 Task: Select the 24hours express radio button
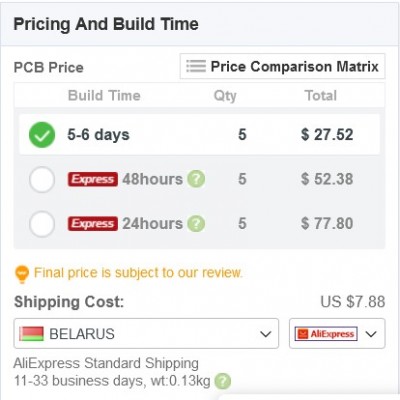(x=42, y=224)
